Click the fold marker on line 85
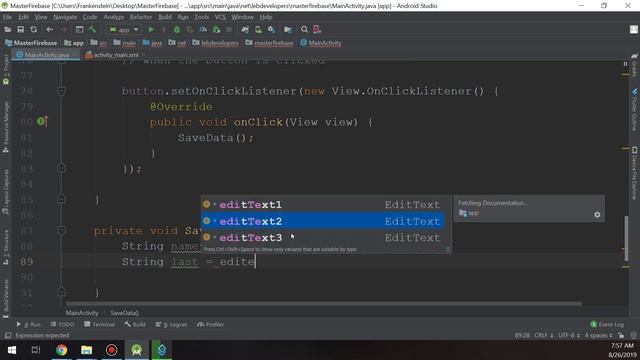The image size is (640, 360). [x=62, y=199]
